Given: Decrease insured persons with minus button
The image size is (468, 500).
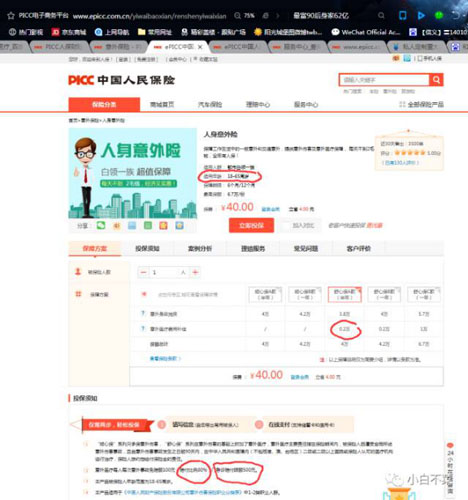Looking at the screenshot, I should pyautogui.click(x=143, y=272).
